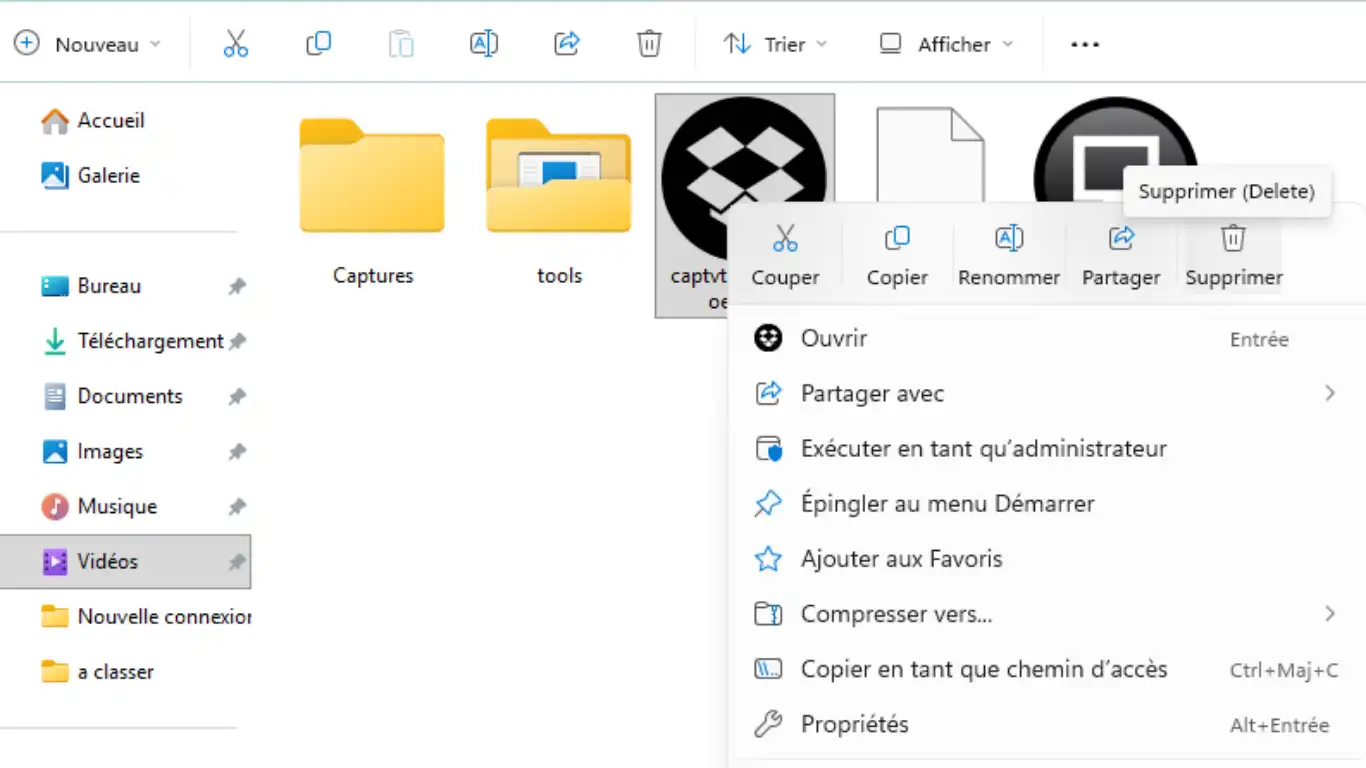
Task: Select Épingler au menu Démarrer
Action: pos(947,504)
